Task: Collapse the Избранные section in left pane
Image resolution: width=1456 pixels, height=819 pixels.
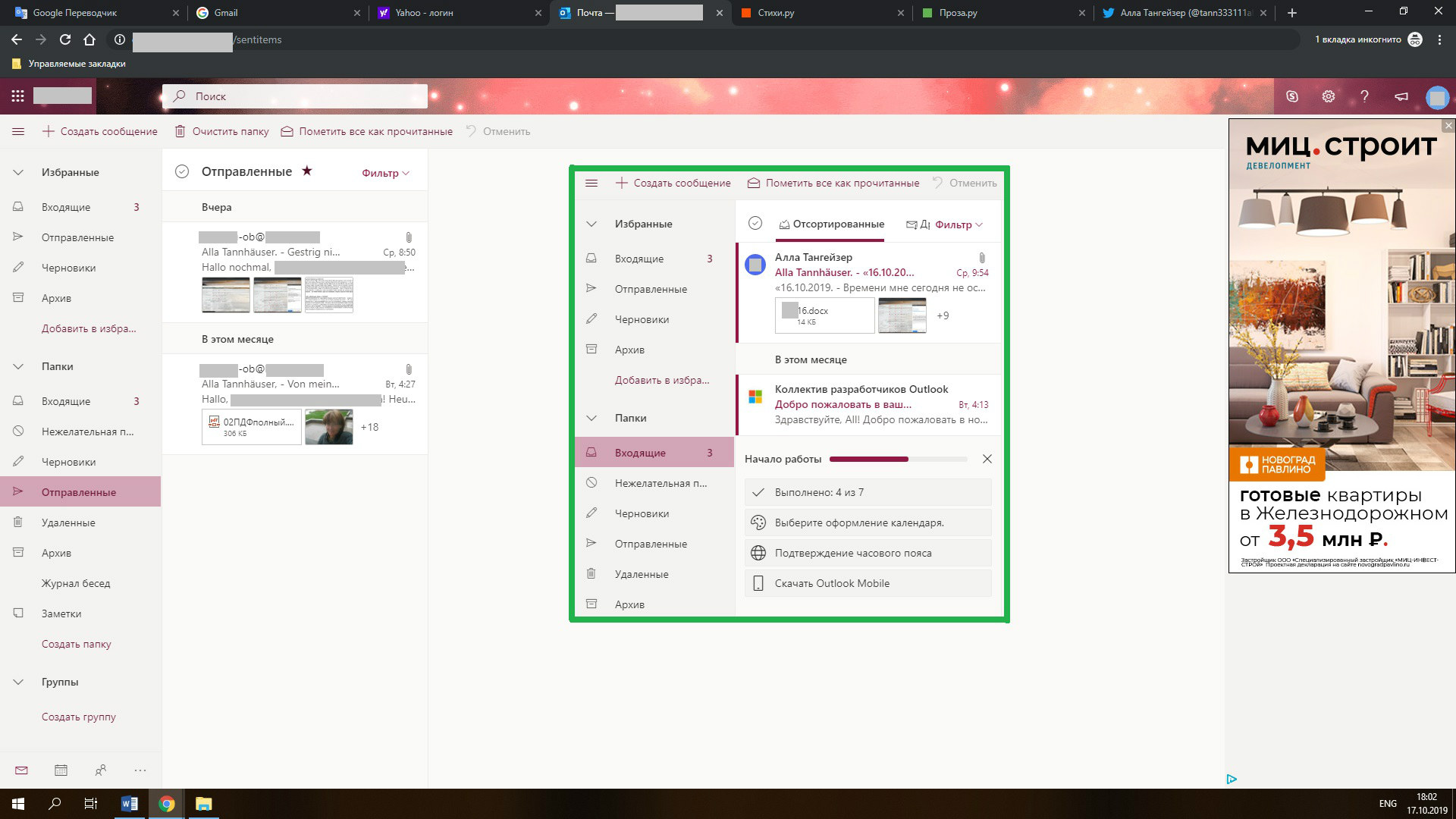Action: [18, 172]
